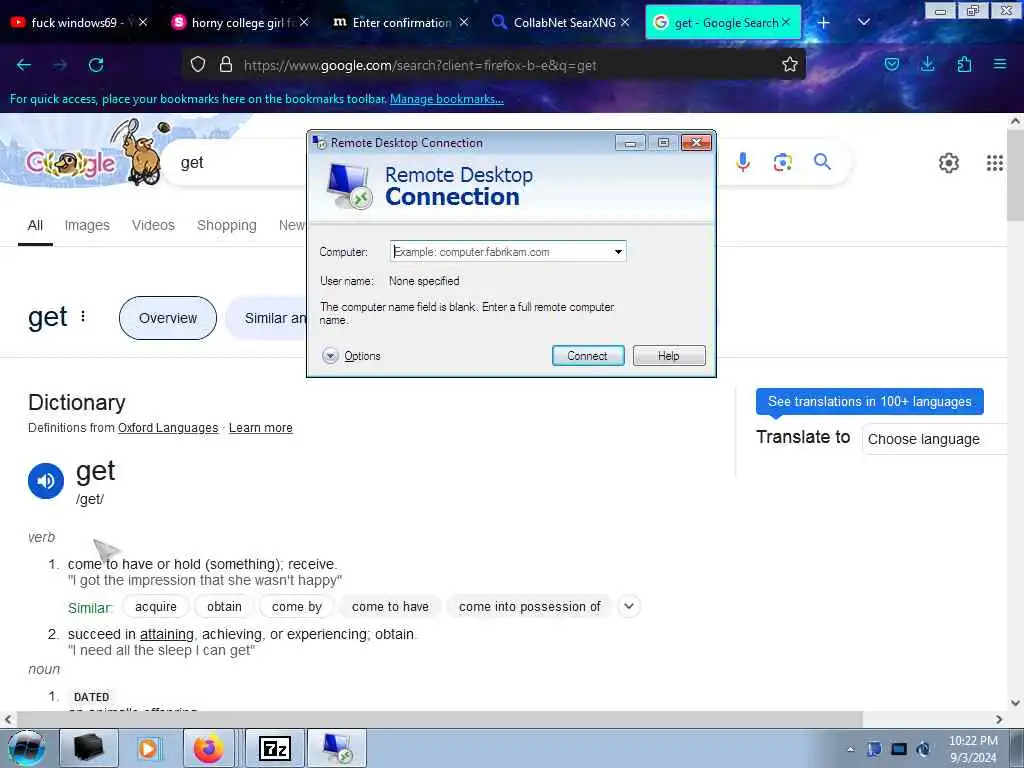This screenshot has width=1024, height=768.
Task: Click the come into possession of chip
Action: point(529,607)
